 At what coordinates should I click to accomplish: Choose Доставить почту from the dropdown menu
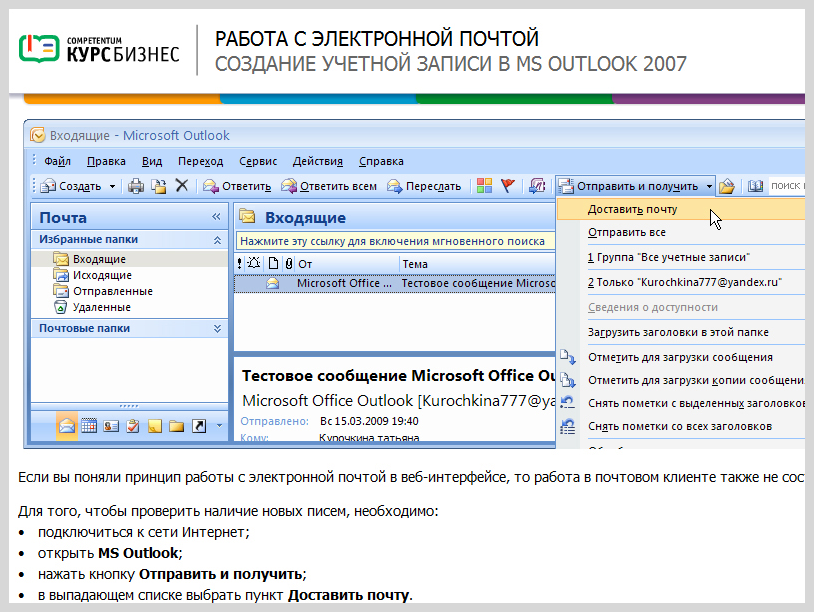coord(681,209)
